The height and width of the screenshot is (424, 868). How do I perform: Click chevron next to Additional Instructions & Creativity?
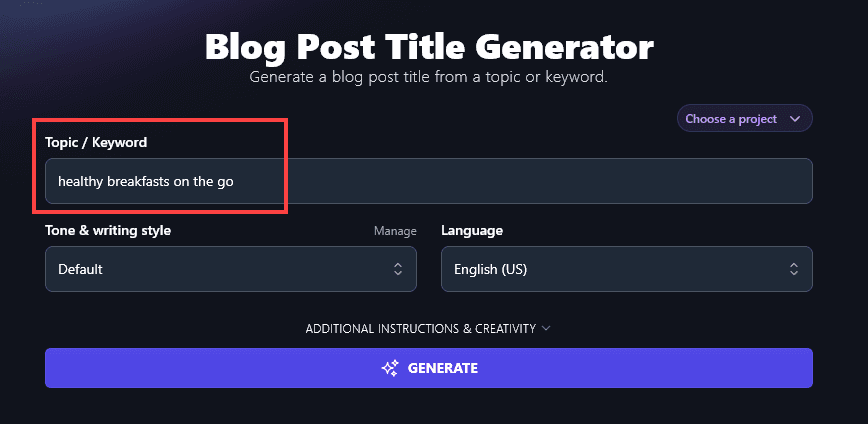coord(546,328)
